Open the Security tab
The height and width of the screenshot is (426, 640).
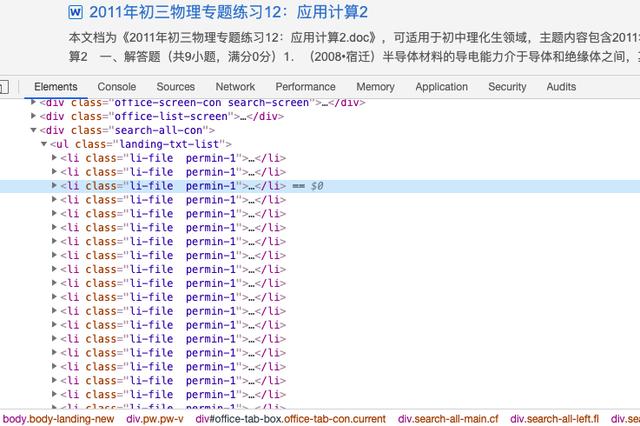coord(507,87)
